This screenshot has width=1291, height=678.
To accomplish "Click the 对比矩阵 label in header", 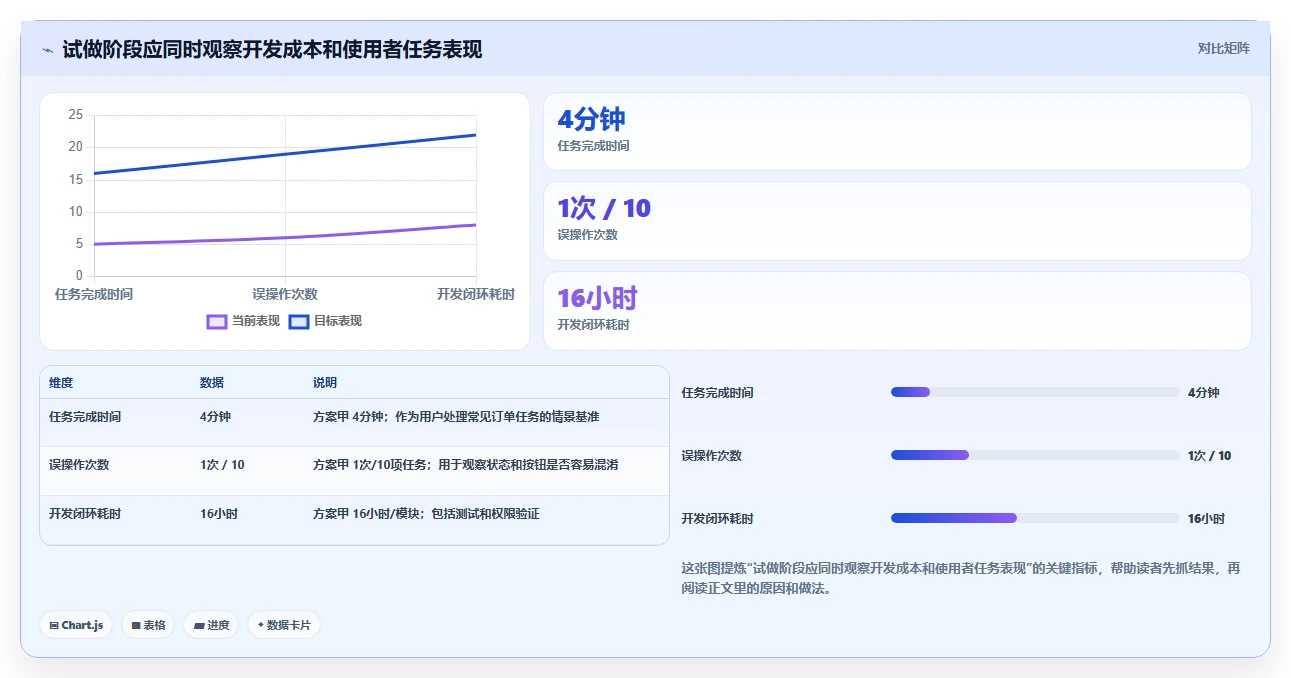I will click(x=1223, y=48).
